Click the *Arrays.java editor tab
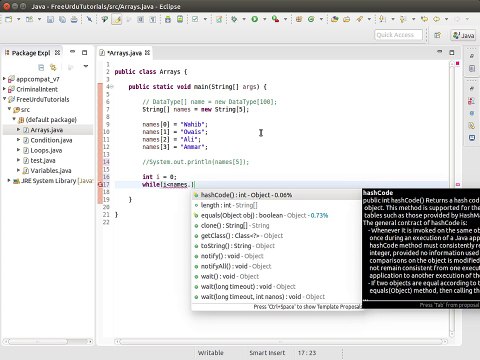This screenshot has width=480, height=360. tap(124, 53)
